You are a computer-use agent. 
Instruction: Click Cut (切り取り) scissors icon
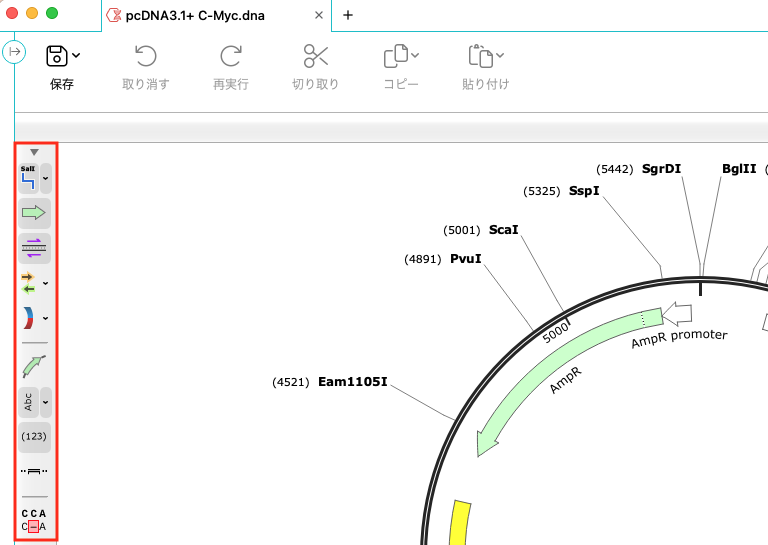pyautogui.click(x=315, y=56)
